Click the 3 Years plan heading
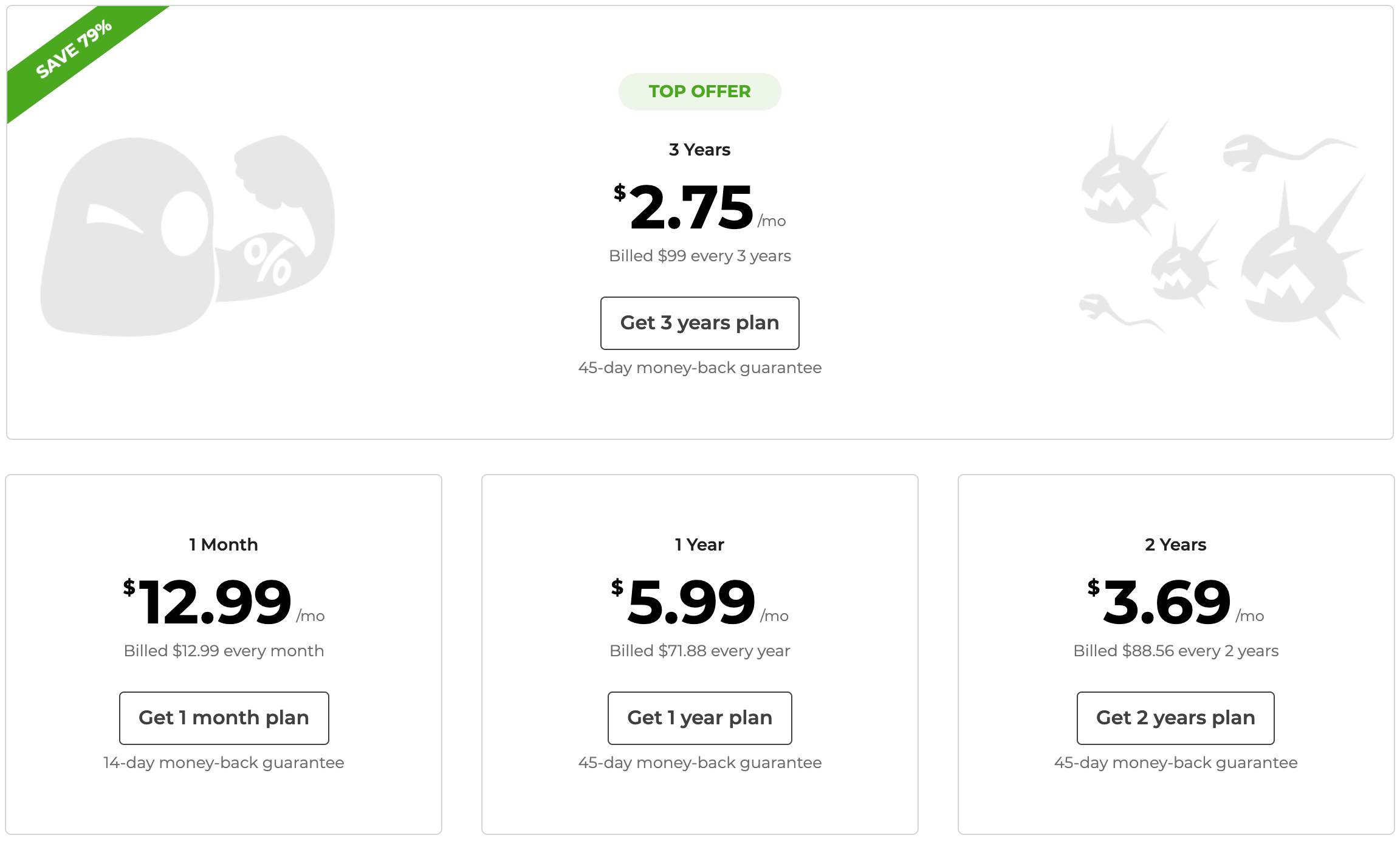Image resolution: width=1400 pixels, height=841 pixels. 699,149
